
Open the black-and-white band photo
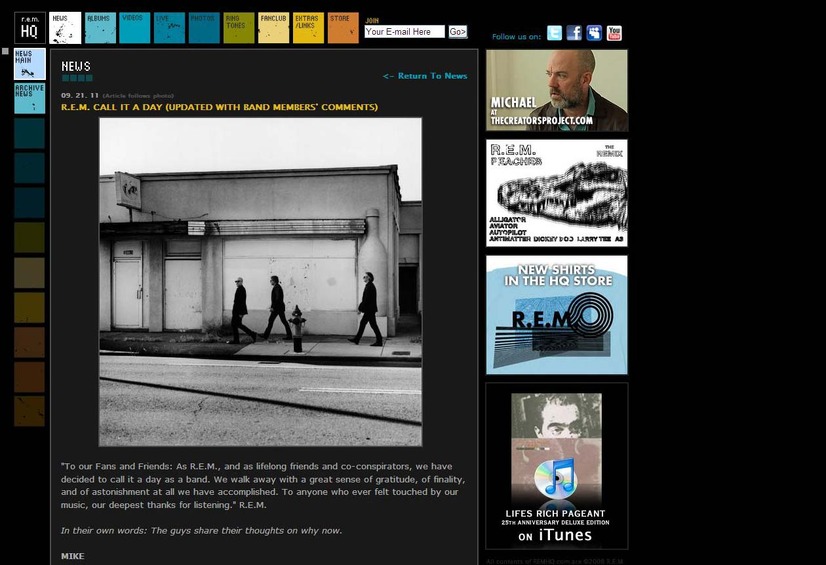pos(260,282)
